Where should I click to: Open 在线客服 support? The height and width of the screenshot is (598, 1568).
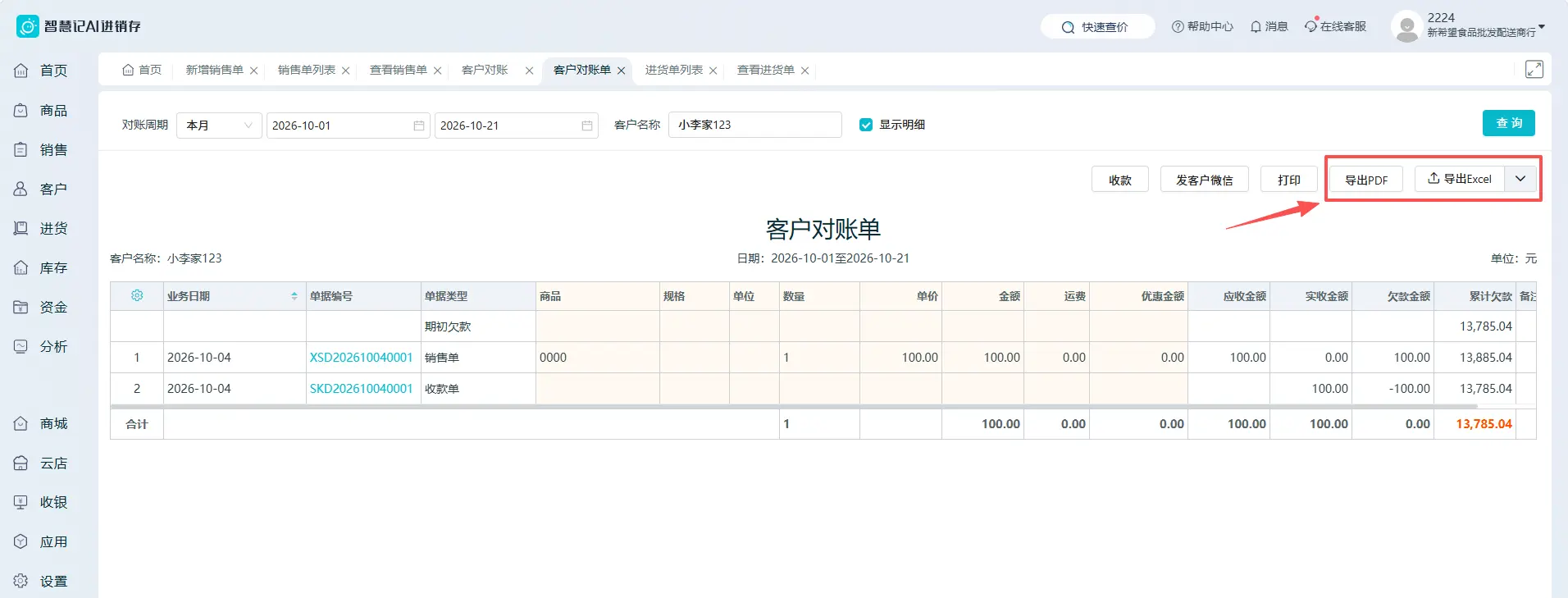1336,26
